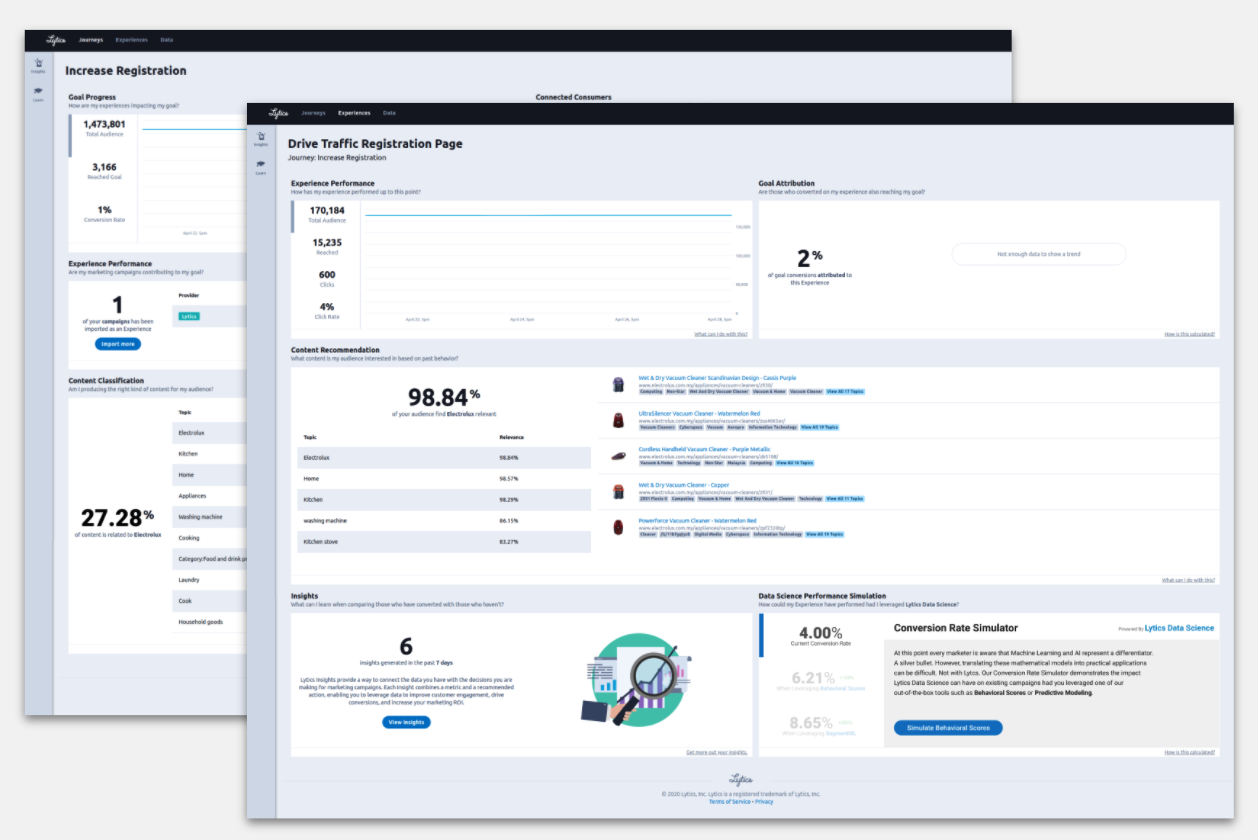Open Cordless Handheld Vacuum Cleaner Purple Metallic link

point(705,450)
